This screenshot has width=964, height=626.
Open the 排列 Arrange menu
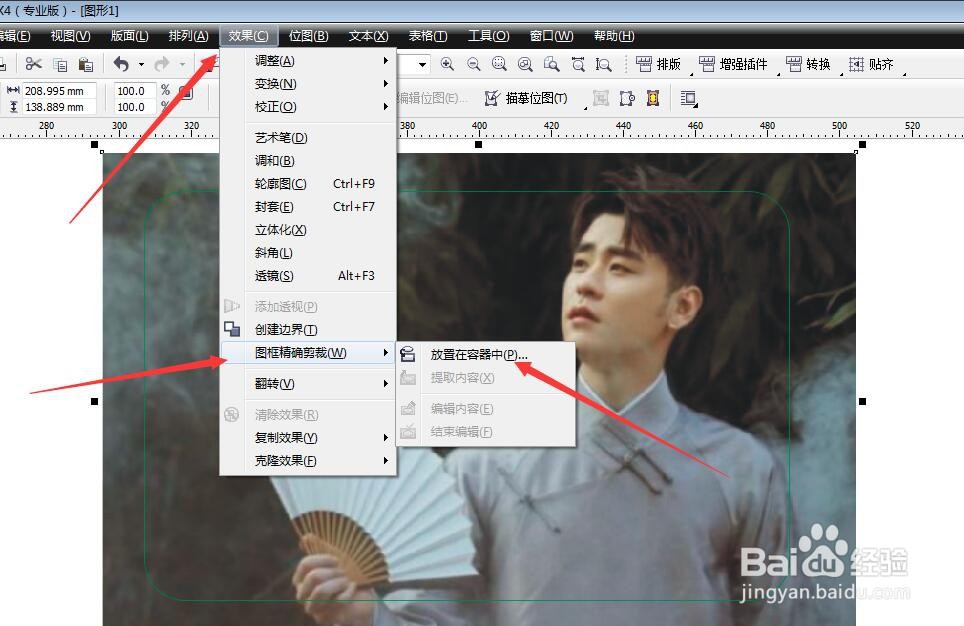click(188, 36)
